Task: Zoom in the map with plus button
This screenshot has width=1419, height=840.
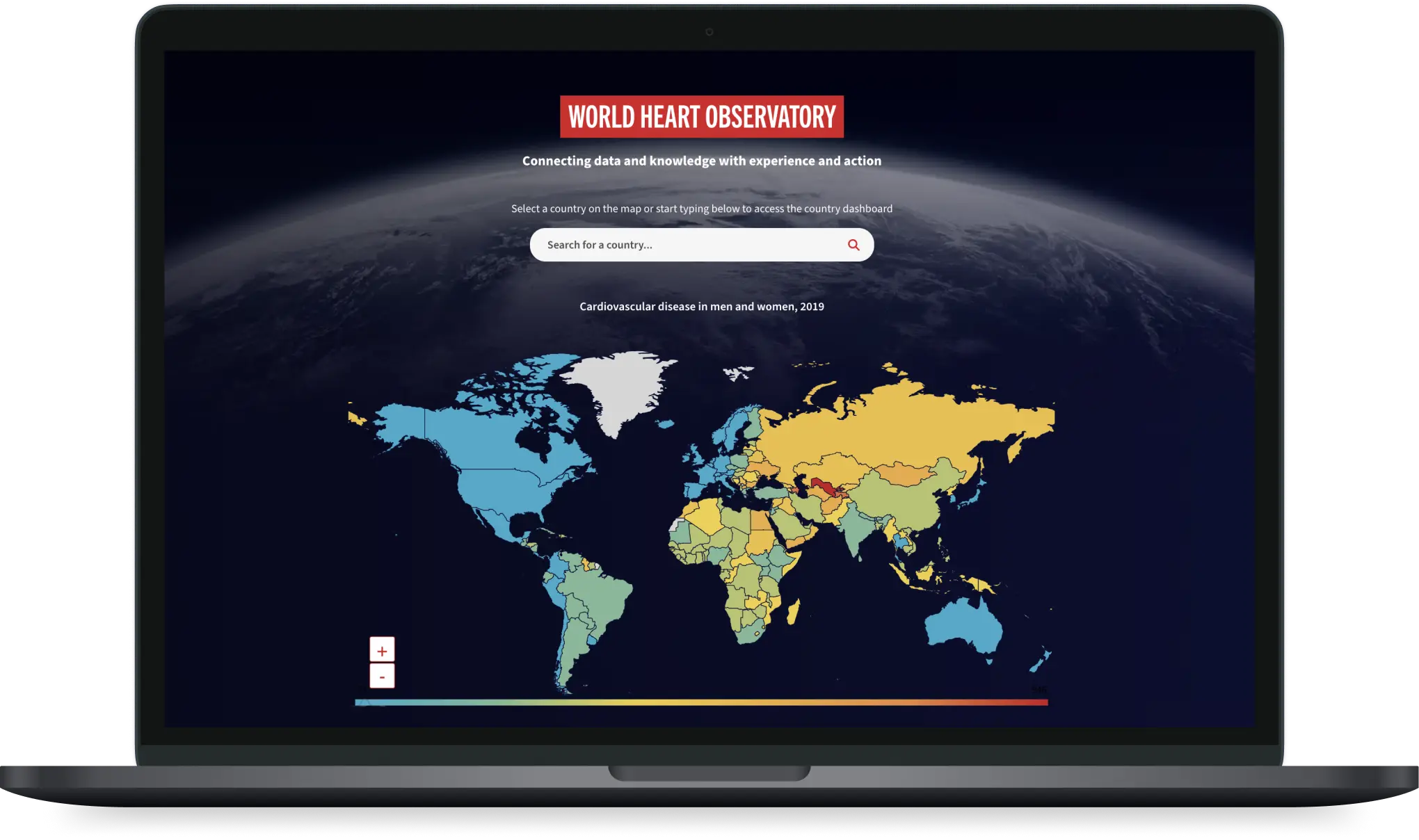Action: [382, 650]
